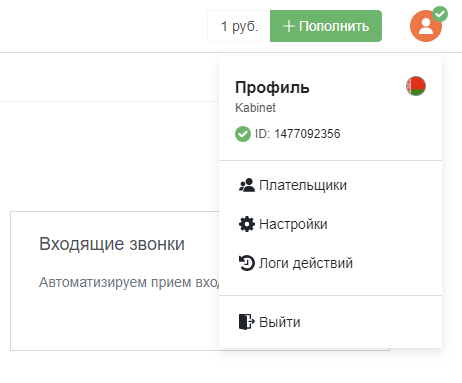The height and width of the screenshot is (383, 462).
Task: Click the green verified checkmark beside ID
Action: (x=243, y=134)
